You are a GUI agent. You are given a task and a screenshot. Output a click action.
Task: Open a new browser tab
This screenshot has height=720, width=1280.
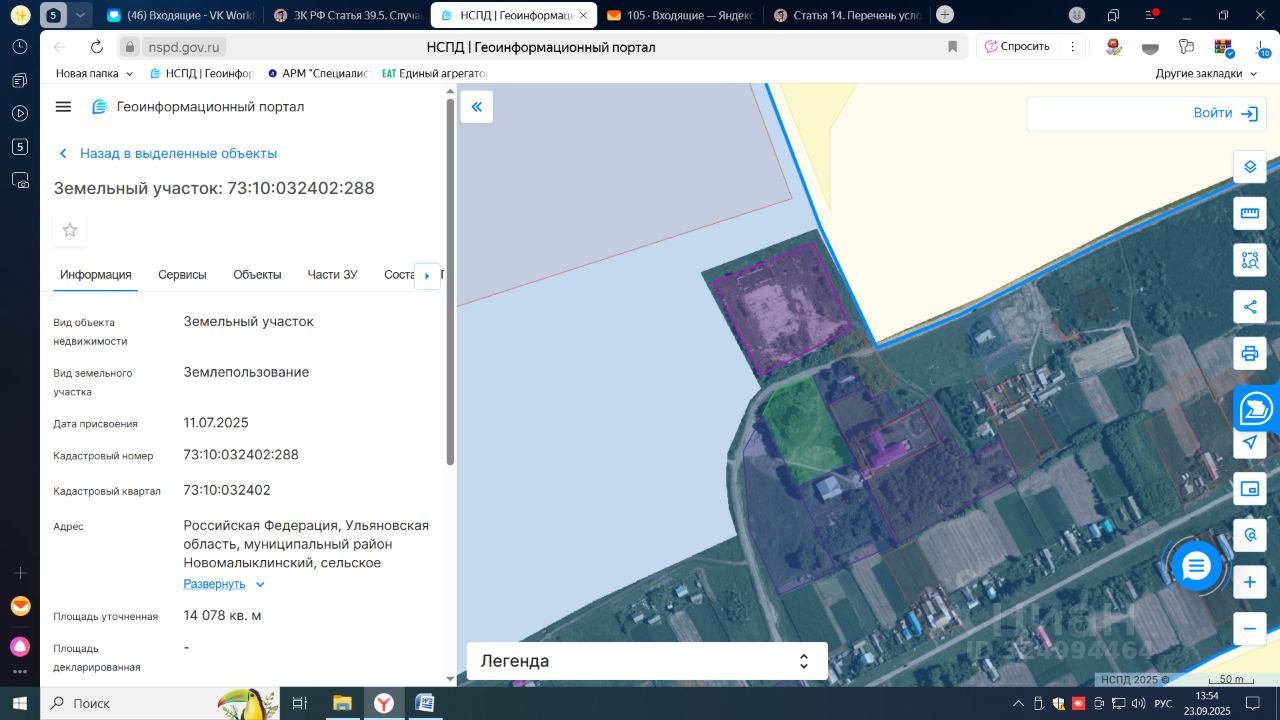[x=945, y=14]
